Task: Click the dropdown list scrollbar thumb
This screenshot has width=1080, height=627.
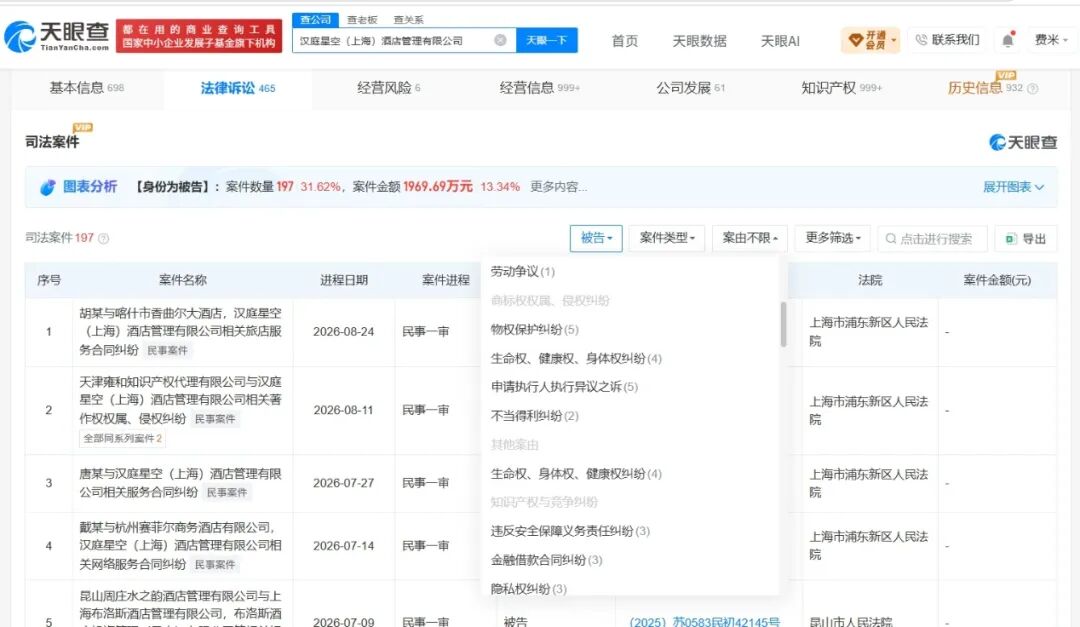Action: pyautogui.click(x=783, y=324)
